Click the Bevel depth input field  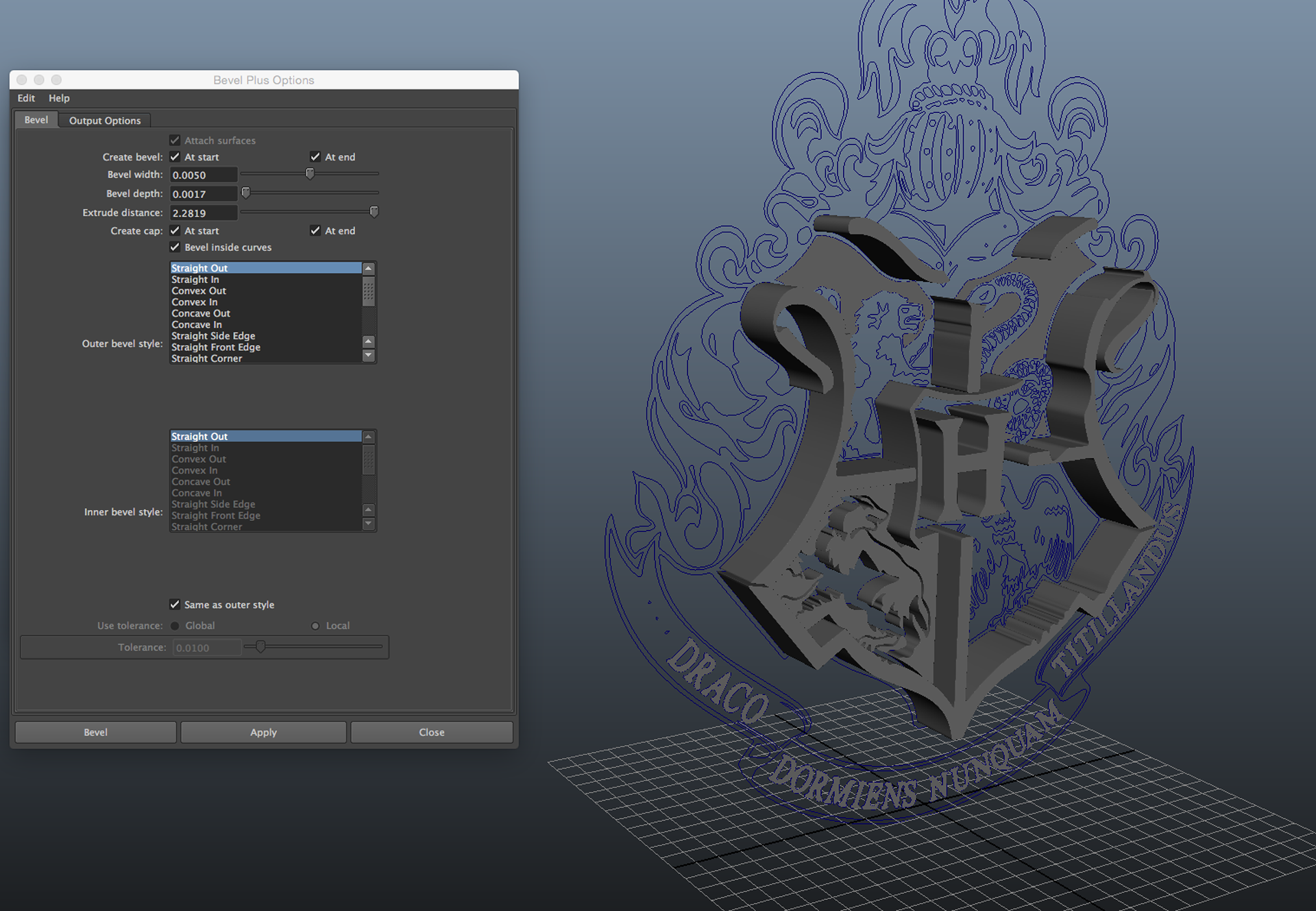pyautogui.click(x=203, y=194)
